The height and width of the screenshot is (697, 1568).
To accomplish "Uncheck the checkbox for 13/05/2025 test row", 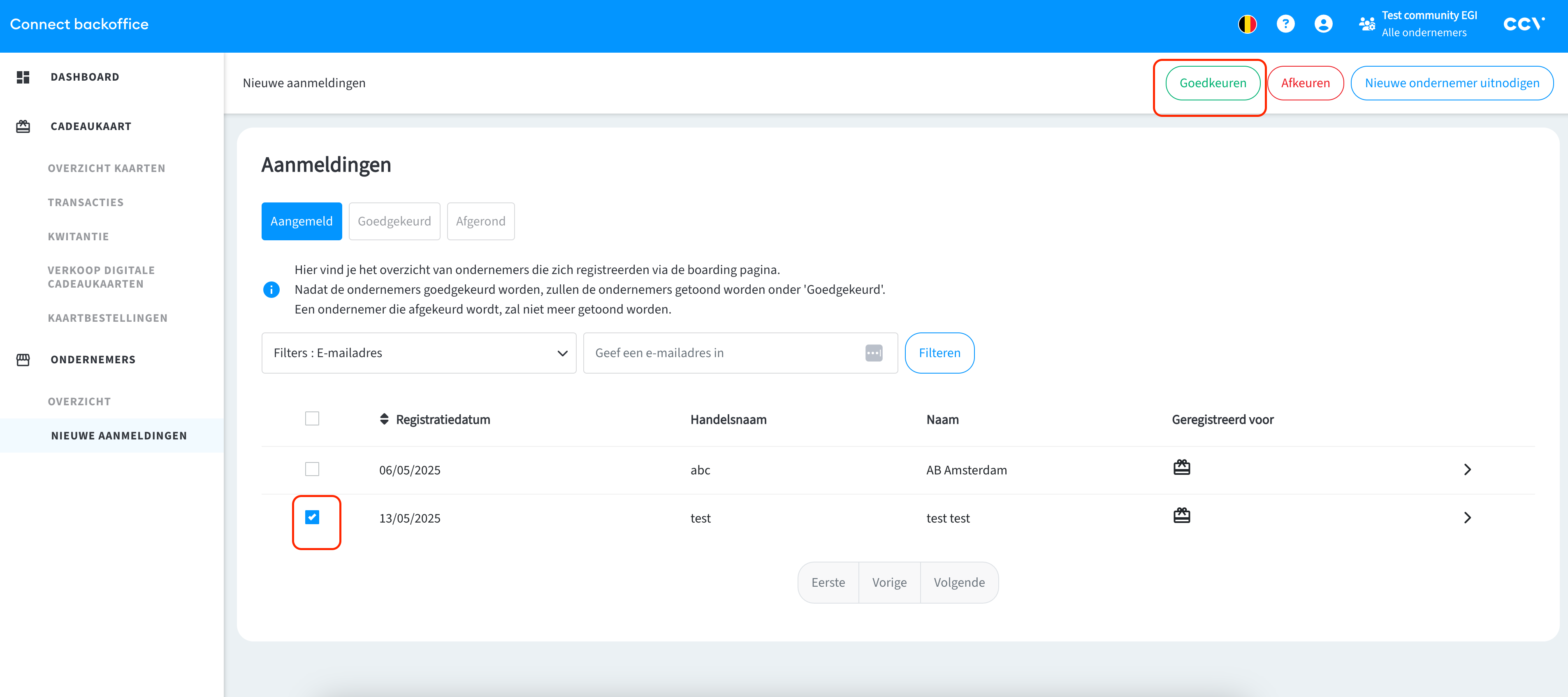I will click(312, 518).
